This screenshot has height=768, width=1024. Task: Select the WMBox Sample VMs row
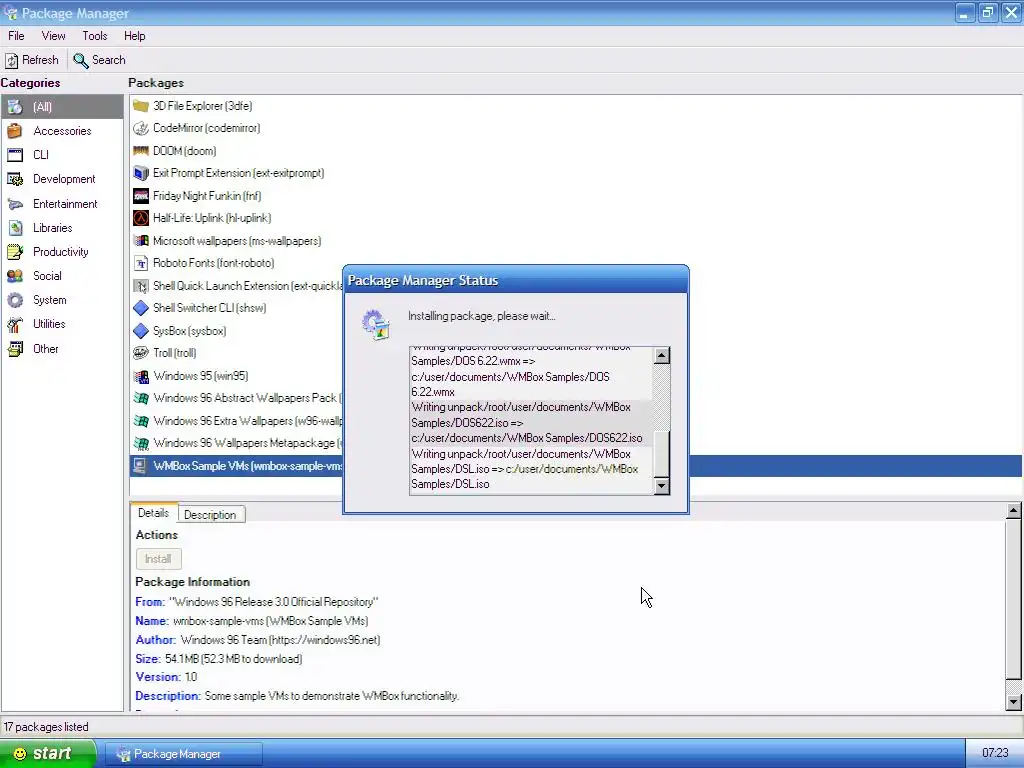coord(575,466)
